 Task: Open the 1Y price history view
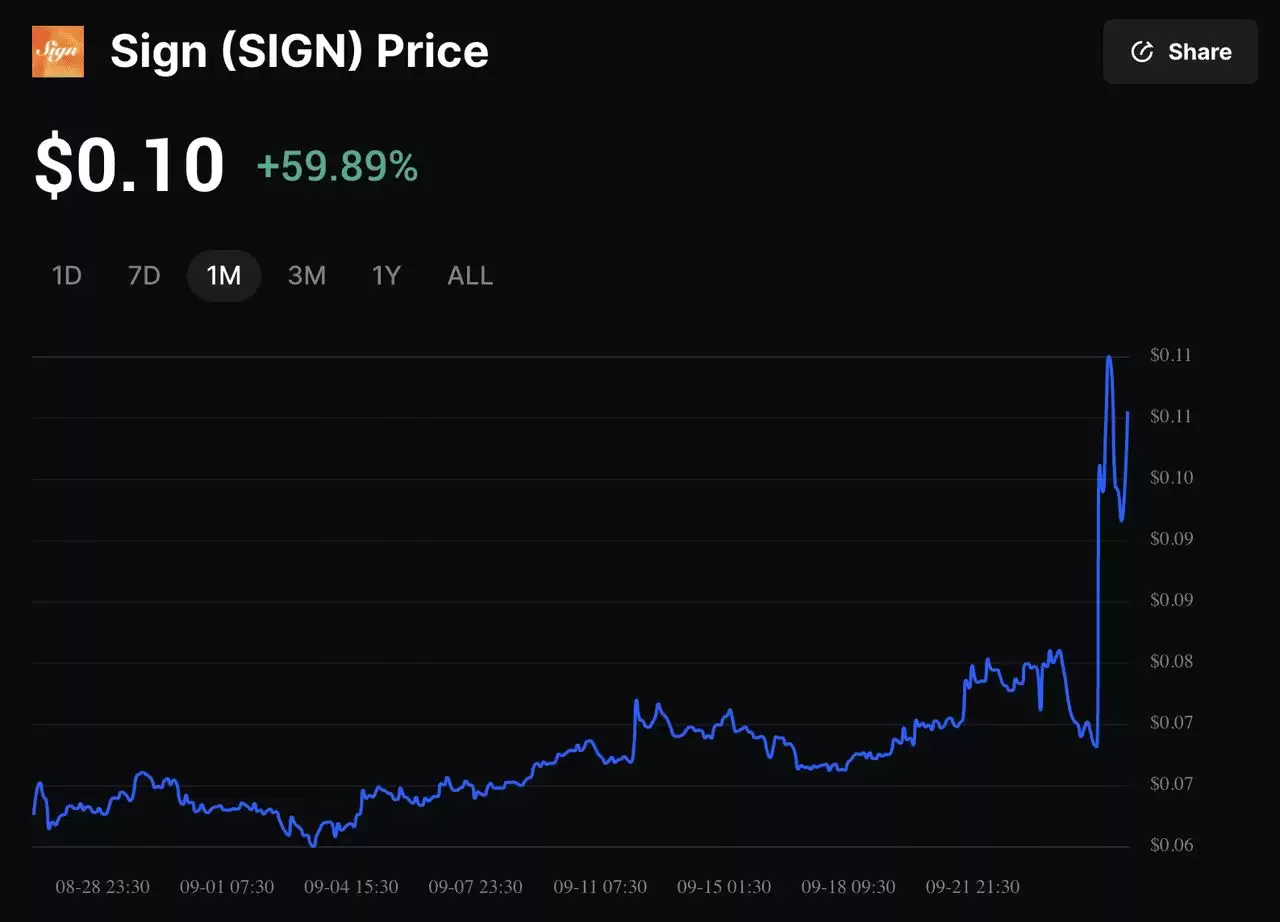pos(385,275)
